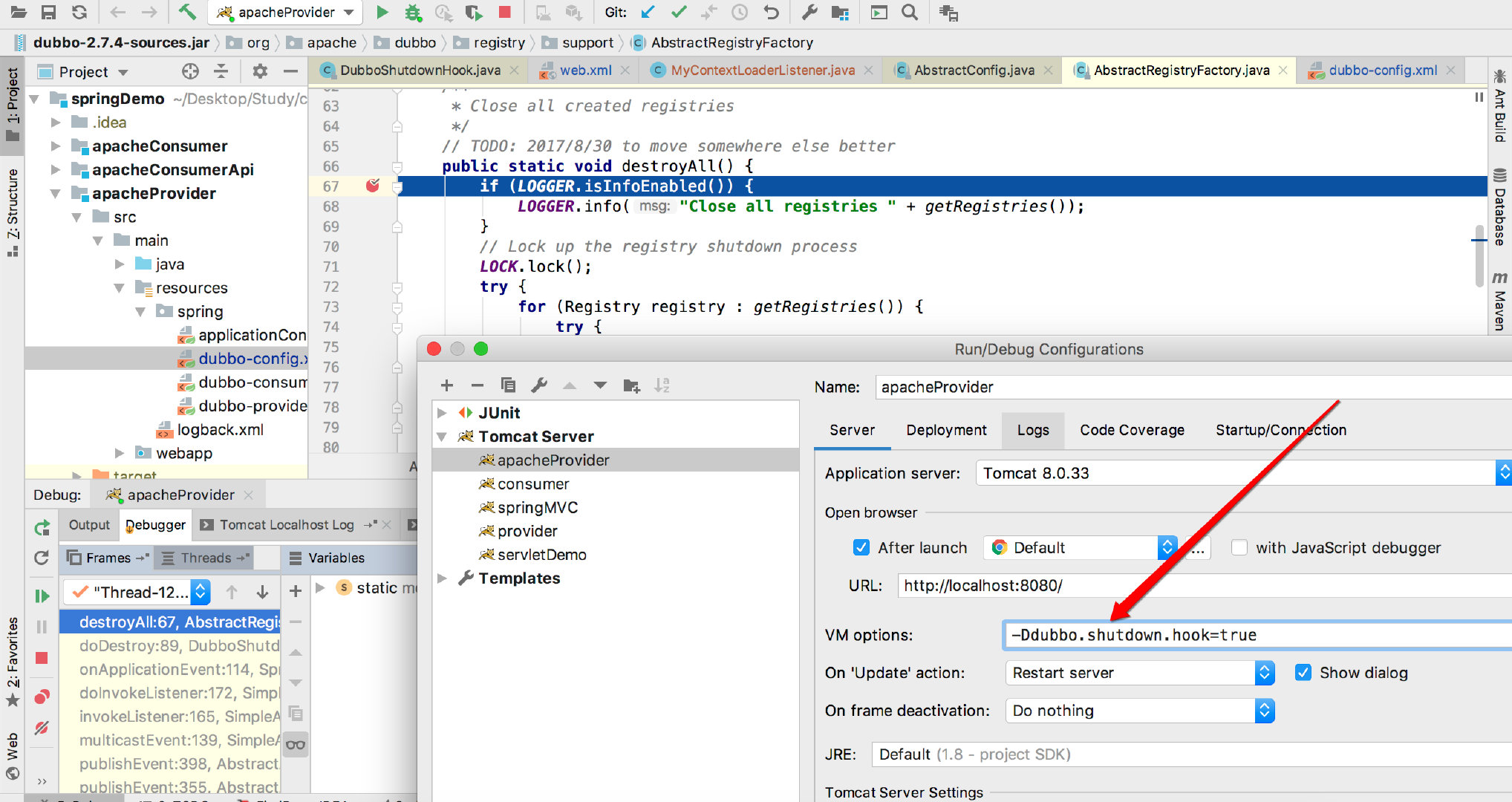Image resolution: width=1512 pixels, height=802 pixels.
Task: Click the Build project hammer icon
Action: point(187,12)
